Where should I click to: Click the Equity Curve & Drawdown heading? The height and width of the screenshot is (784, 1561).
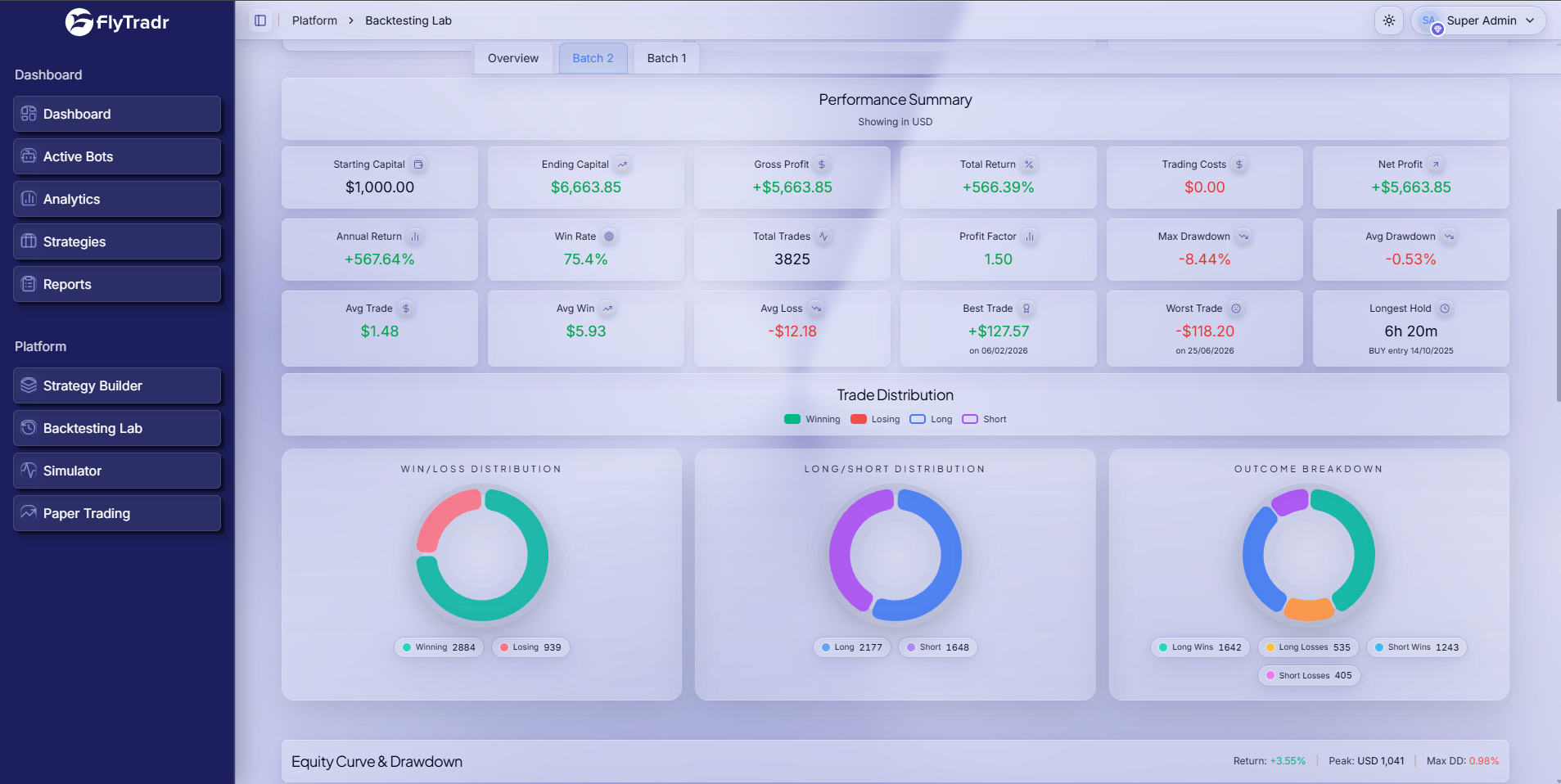coord(377,762)
